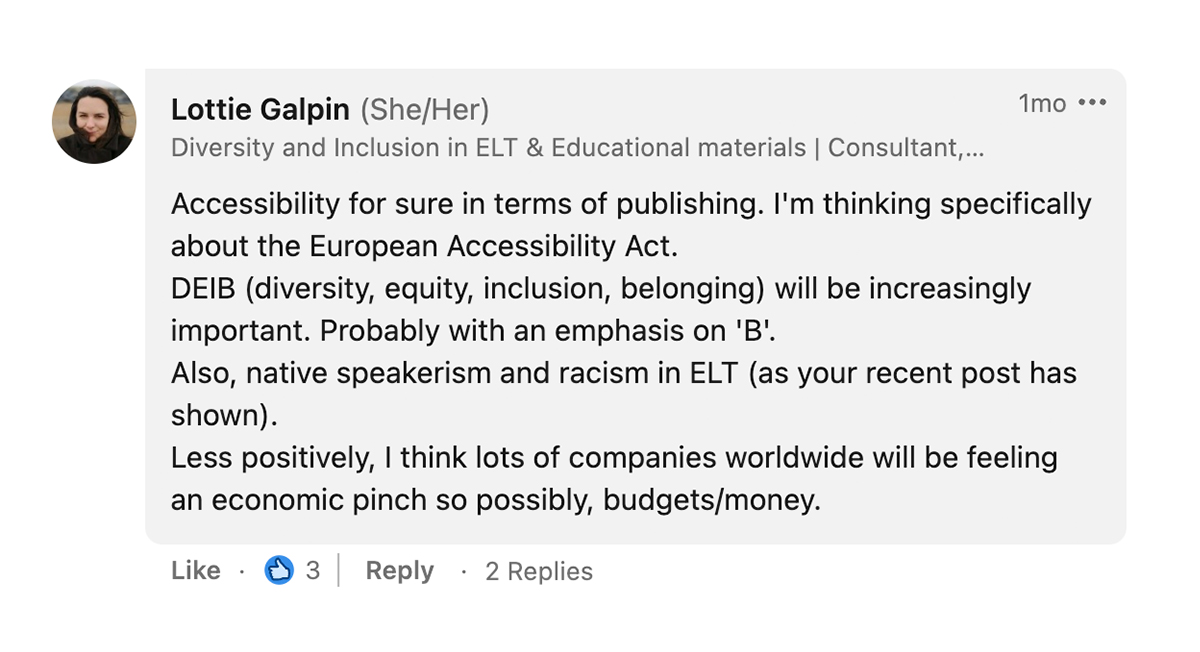Click the blue thumbs-up reaction icon

pos(279,570)
